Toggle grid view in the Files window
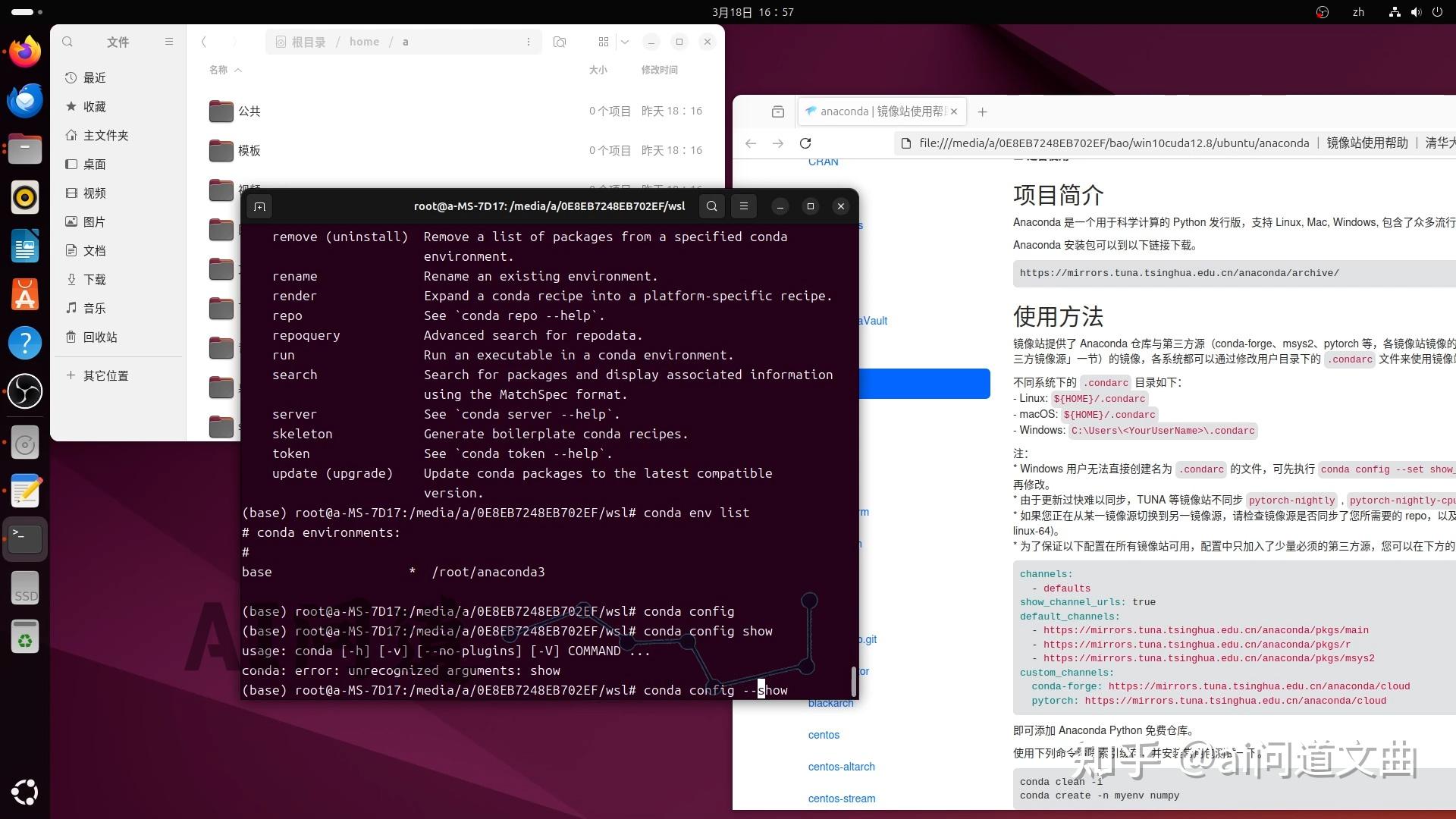Viewport: 1456px width, 819px height. coord(604,42)
